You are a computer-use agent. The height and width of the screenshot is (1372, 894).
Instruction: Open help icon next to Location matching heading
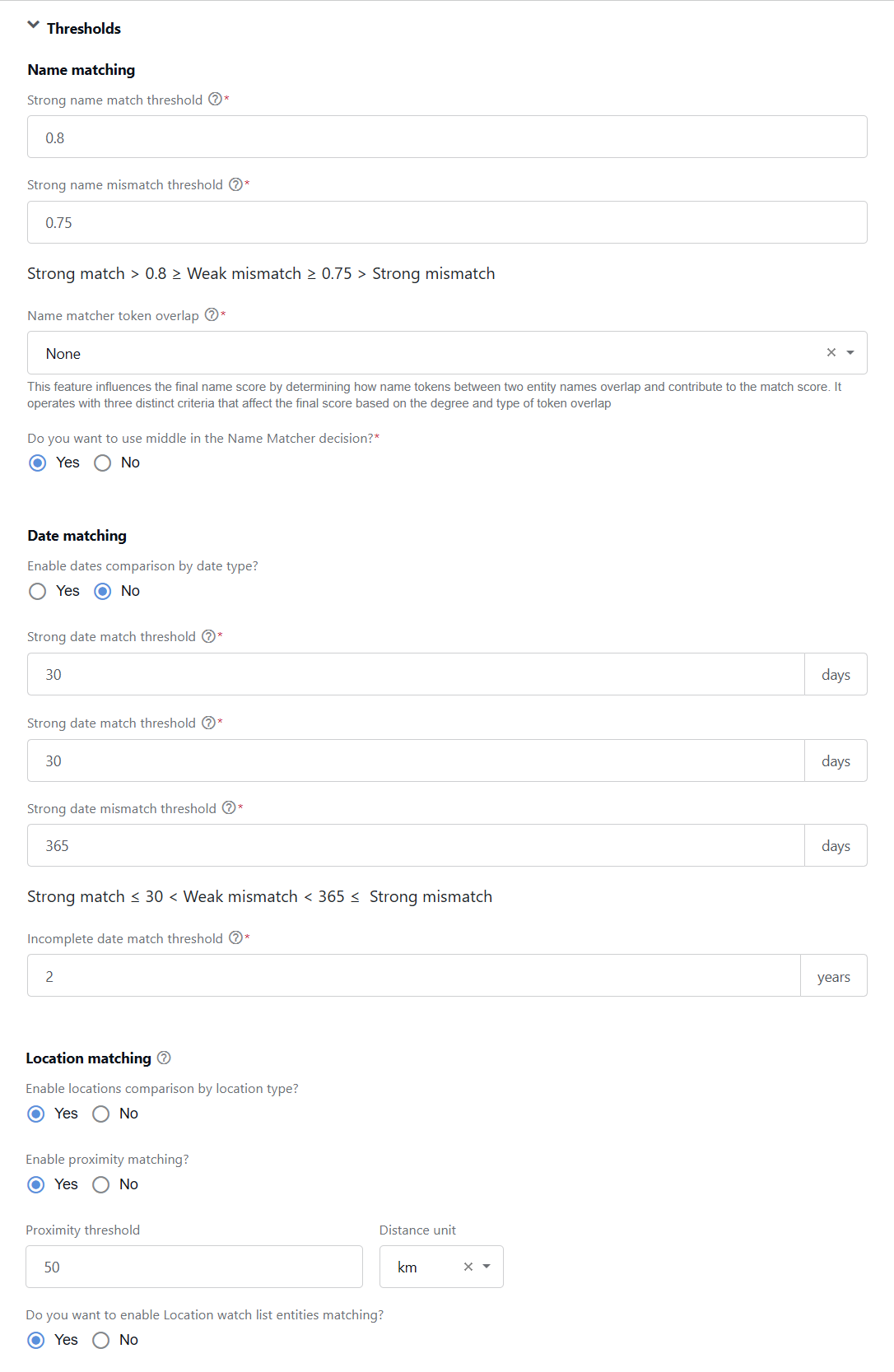pos(164,1058)
